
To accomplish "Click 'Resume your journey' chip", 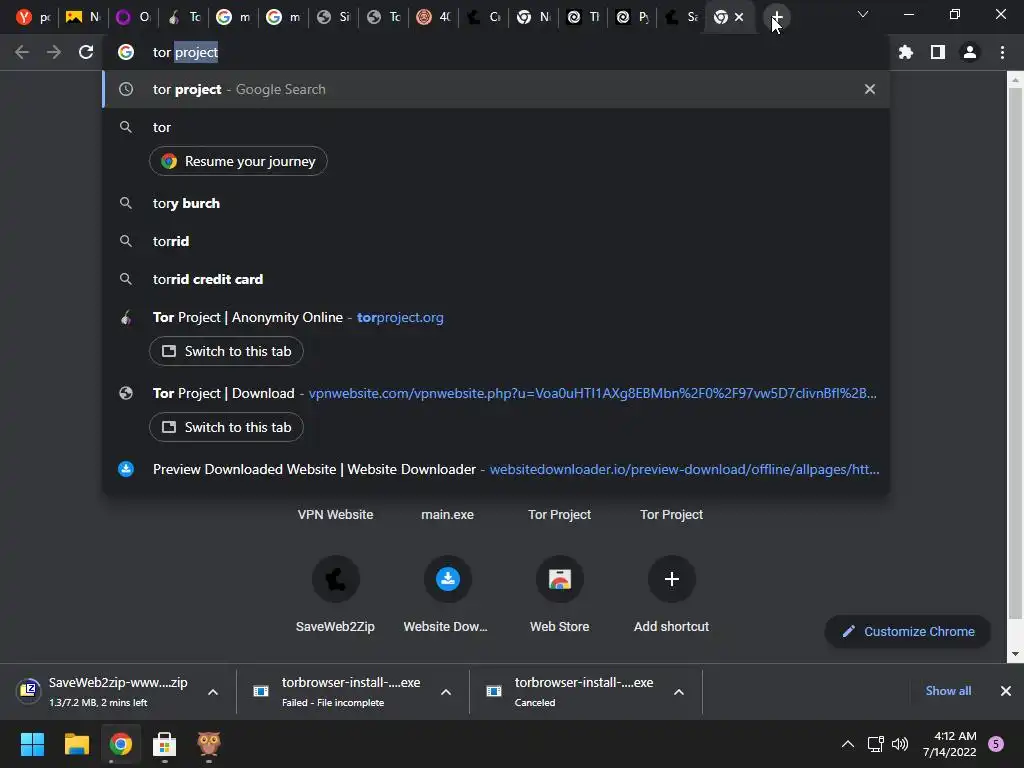I will (238, 161).
